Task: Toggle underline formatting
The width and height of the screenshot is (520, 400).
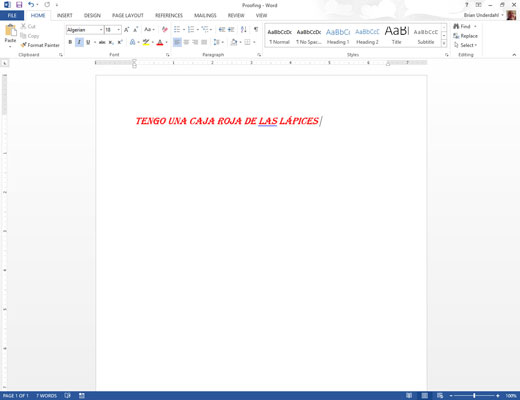Action: tap(88, 42)
